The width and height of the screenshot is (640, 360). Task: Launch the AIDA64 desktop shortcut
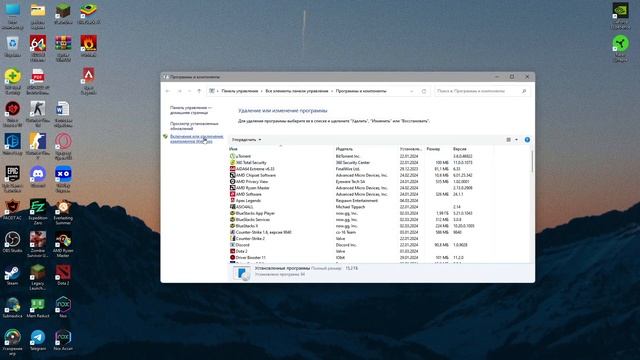pyautogui.click(x=38, y=48)
